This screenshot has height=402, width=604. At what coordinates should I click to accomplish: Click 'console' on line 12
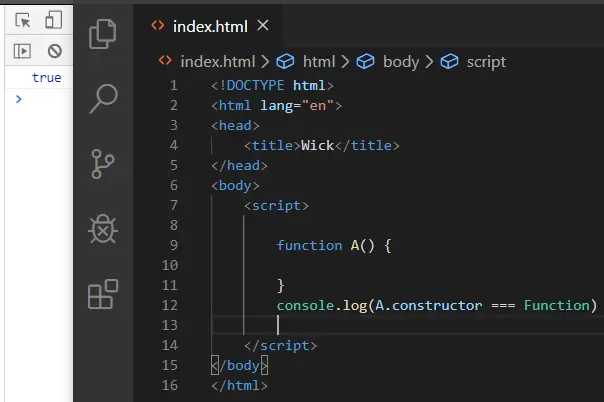[305, 305]
